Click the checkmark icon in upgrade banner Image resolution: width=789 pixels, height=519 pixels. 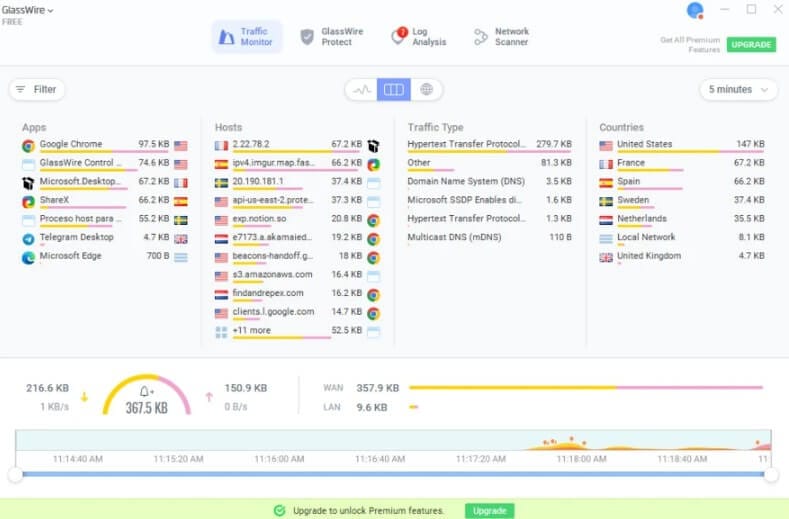point(279,510)
